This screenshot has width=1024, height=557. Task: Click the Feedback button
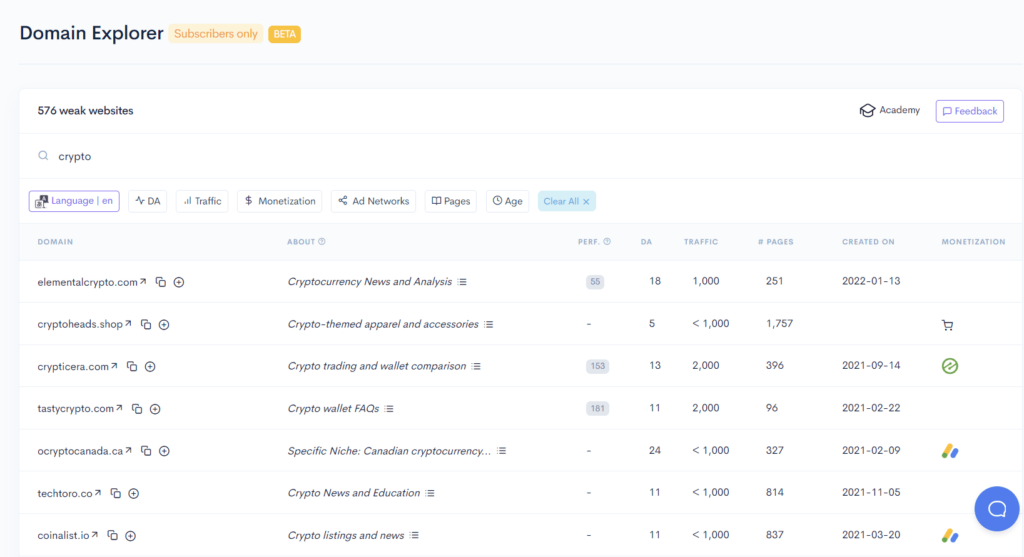tap(970, 111)
